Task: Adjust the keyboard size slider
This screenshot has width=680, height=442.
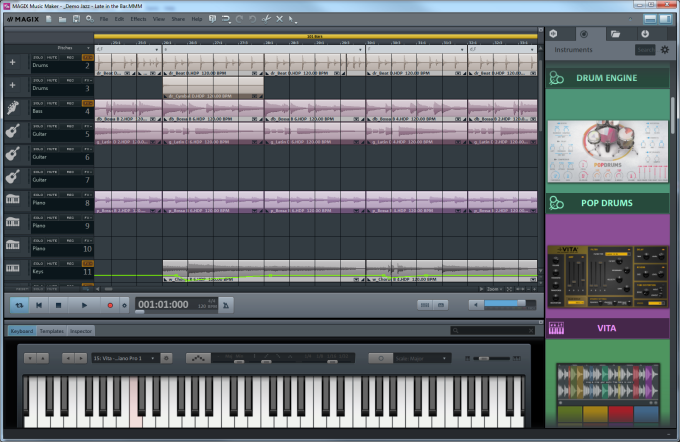Action: pyautogui.click(x=492, y=358)
